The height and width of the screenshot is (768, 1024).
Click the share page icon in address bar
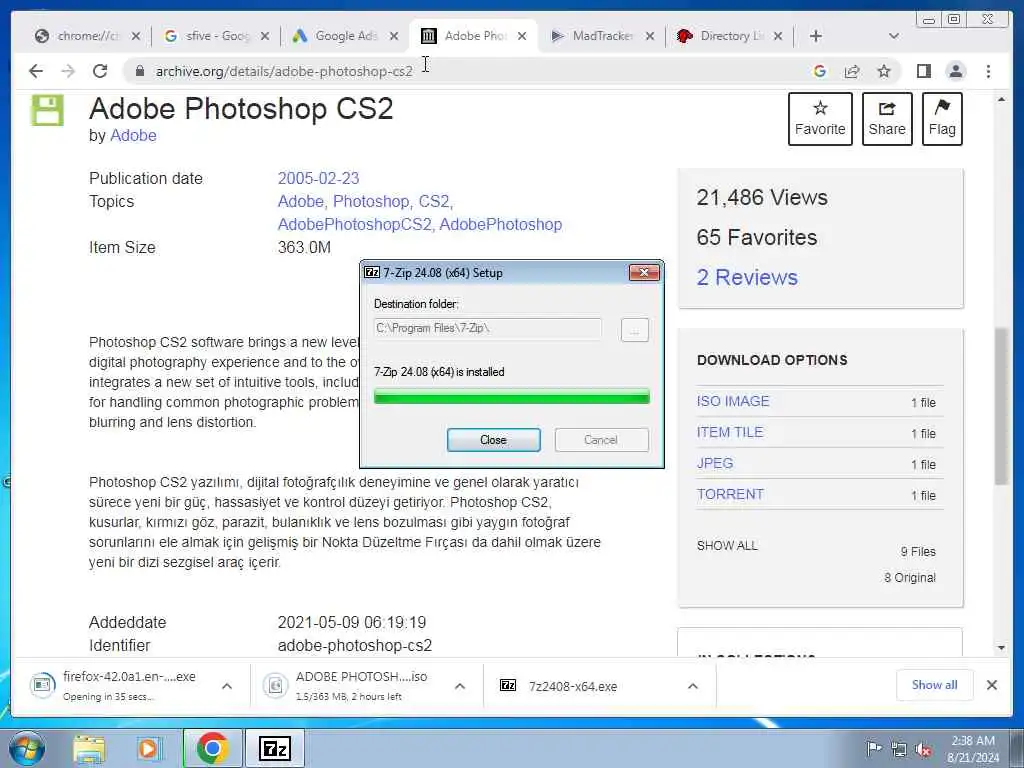pyautogui.click(x=852, y=71)
